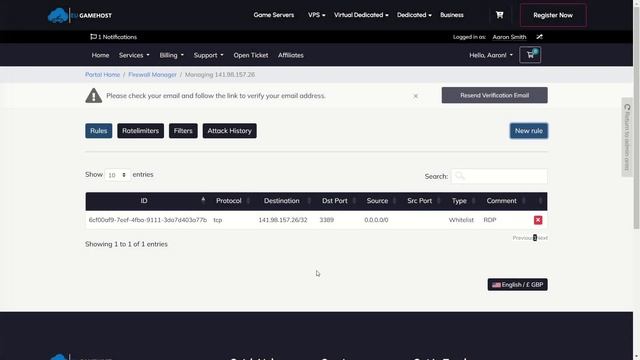The height and width of the screenshot is (360, 640).
Task: Click the Whitelist type cell
Action: 461,220
